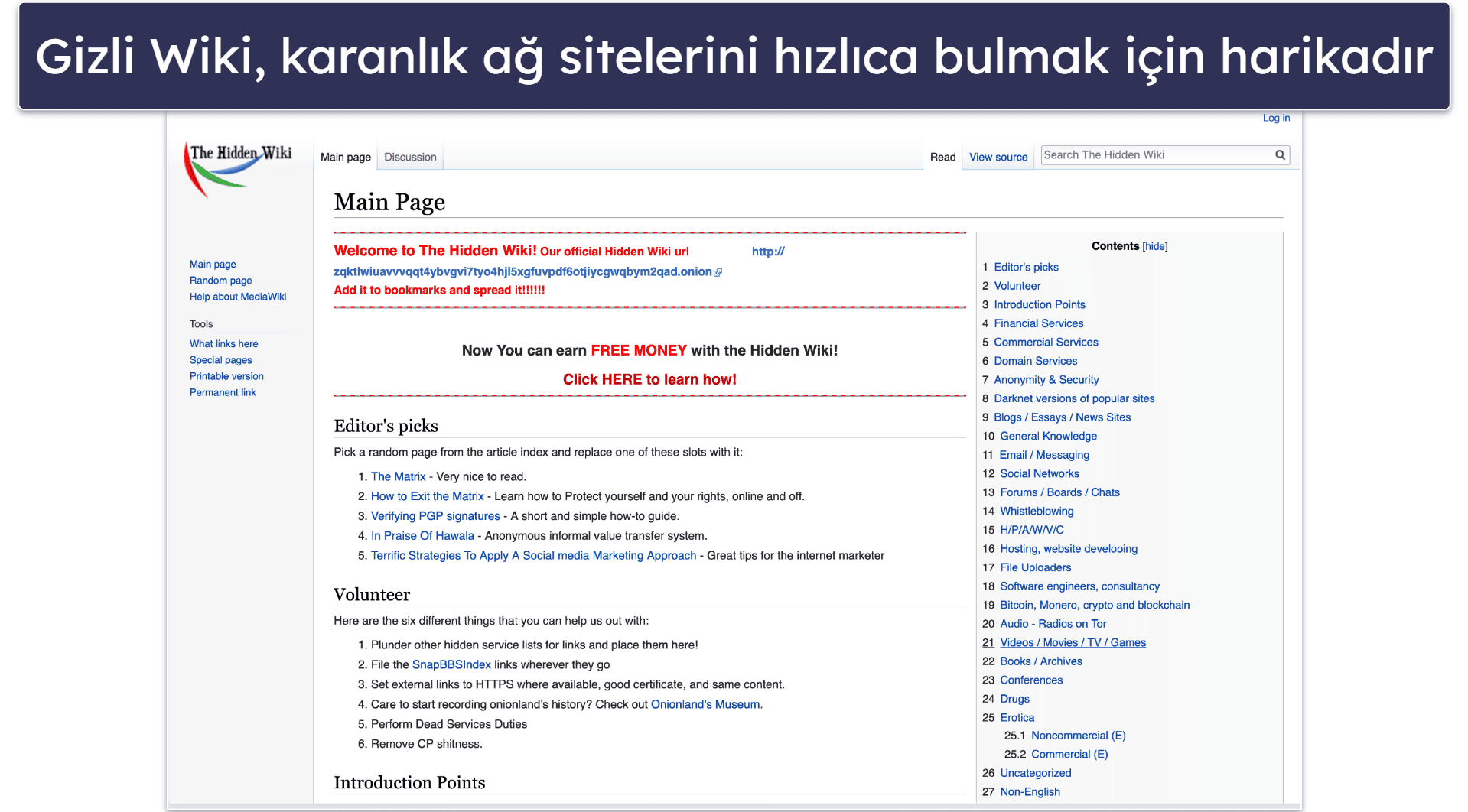Jump to Audio - Radios on Tor
The image size is (1468, 812).
tap(1053, 624)
